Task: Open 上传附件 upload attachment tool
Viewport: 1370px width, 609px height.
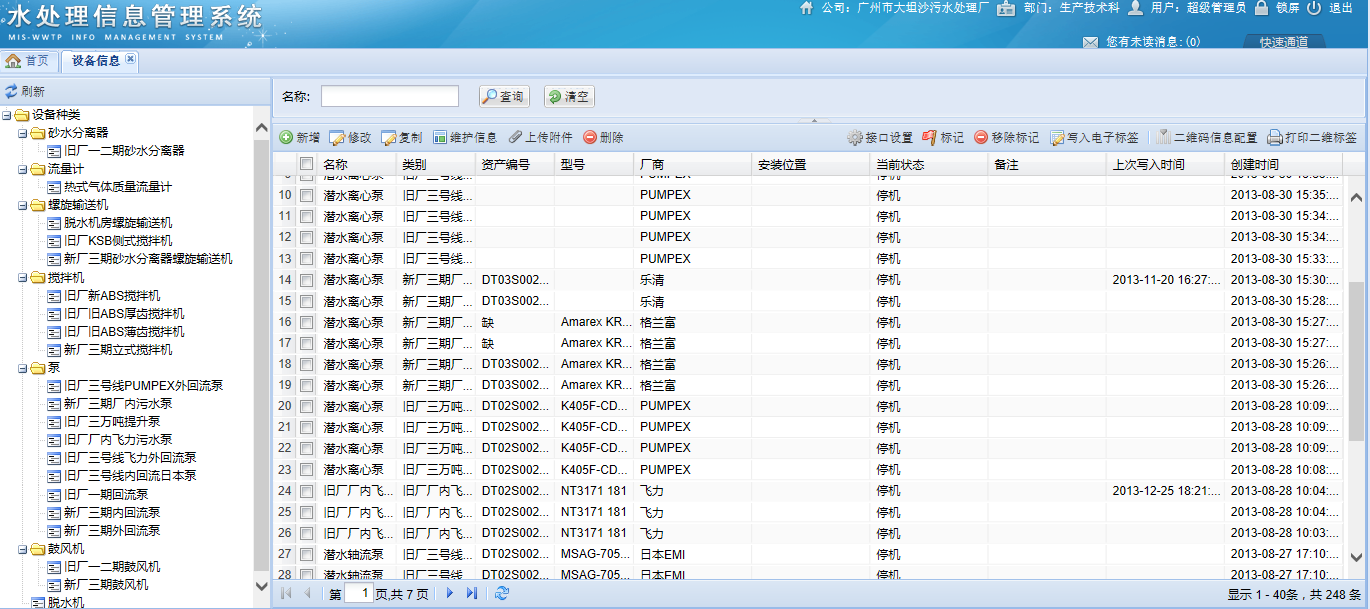Action: pos(516,137)
